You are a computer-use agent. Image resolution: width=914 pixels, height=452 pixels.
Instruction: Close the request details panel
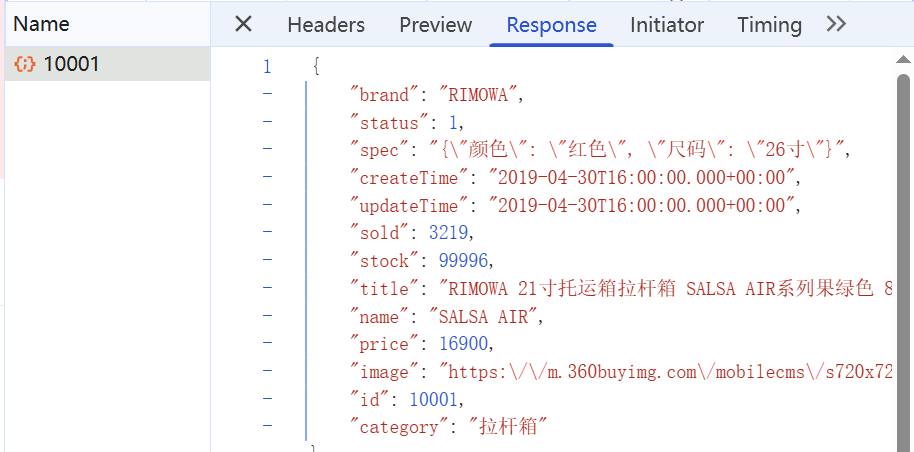coord(243,24)
